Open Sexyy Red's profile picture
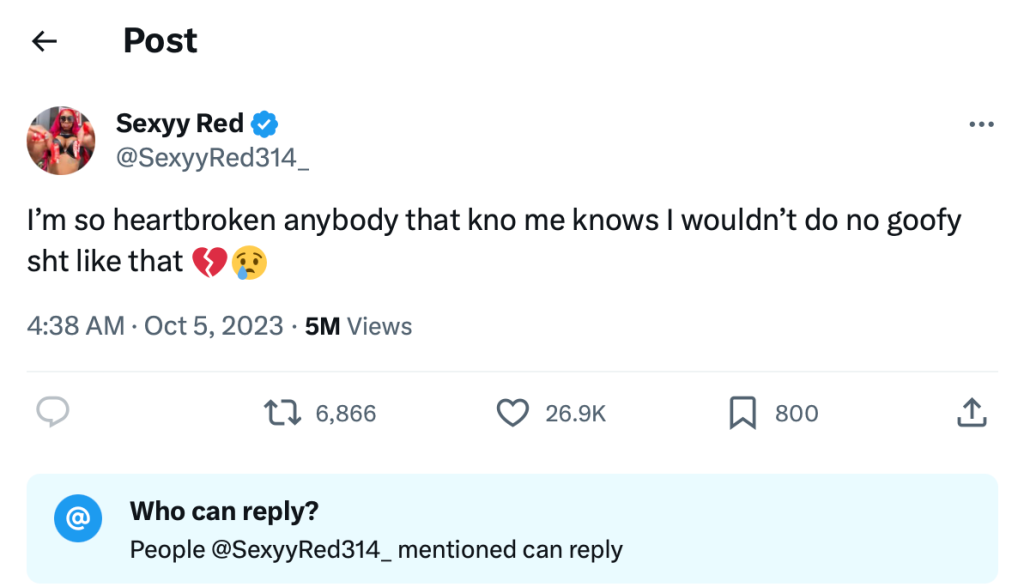The height and width of the screenshot is (587, 1024). click(61, 140)
